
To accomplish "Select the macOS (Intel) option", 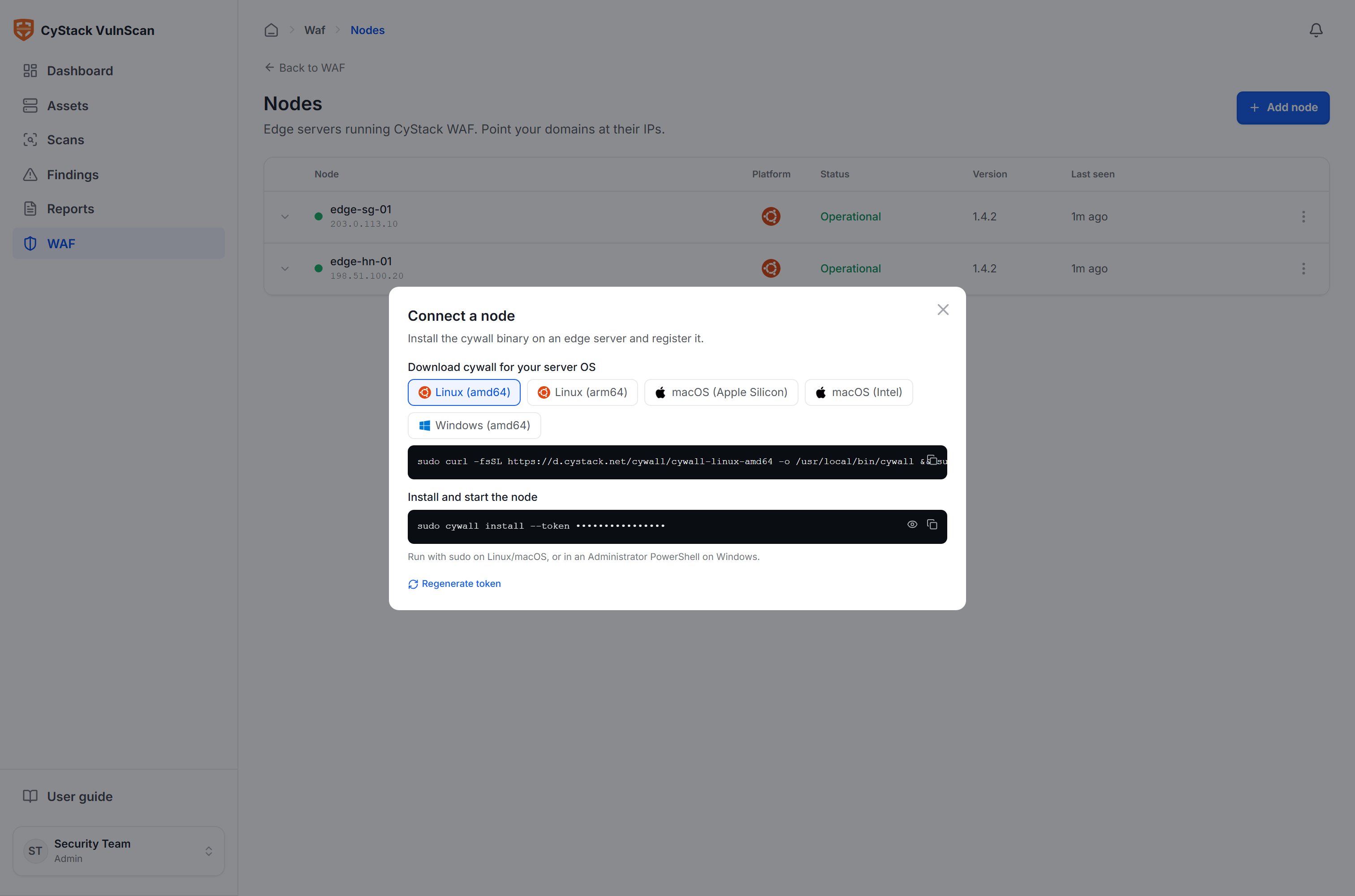I will coord(859,392).
